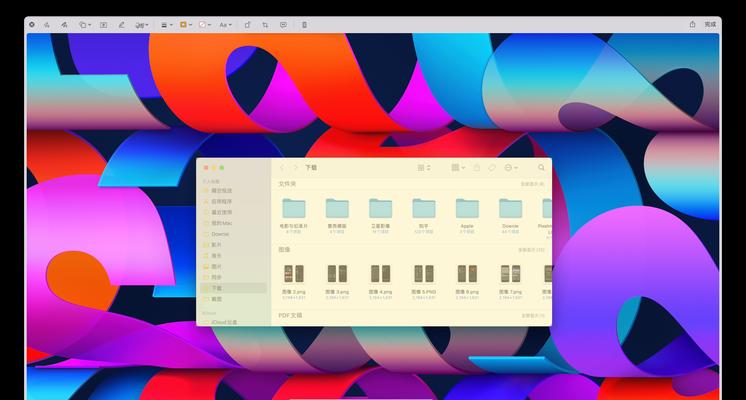Screen dimensions: 746x400
Task: Click the Finder tag icon
Action: pos(492,168)
